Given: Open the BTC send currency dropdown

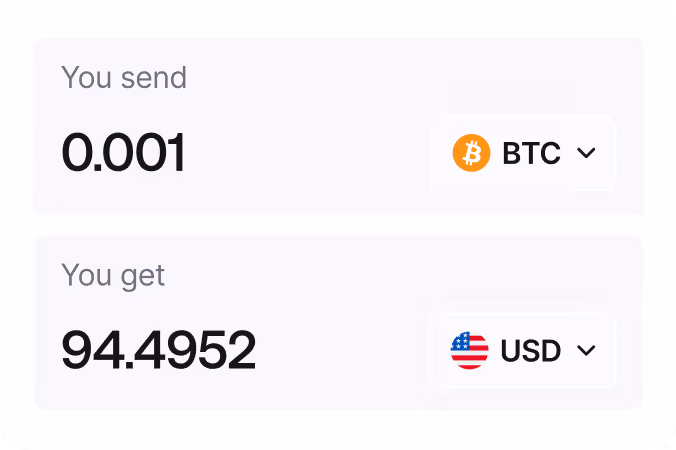Looking at the screenshot, I should 524,154.
